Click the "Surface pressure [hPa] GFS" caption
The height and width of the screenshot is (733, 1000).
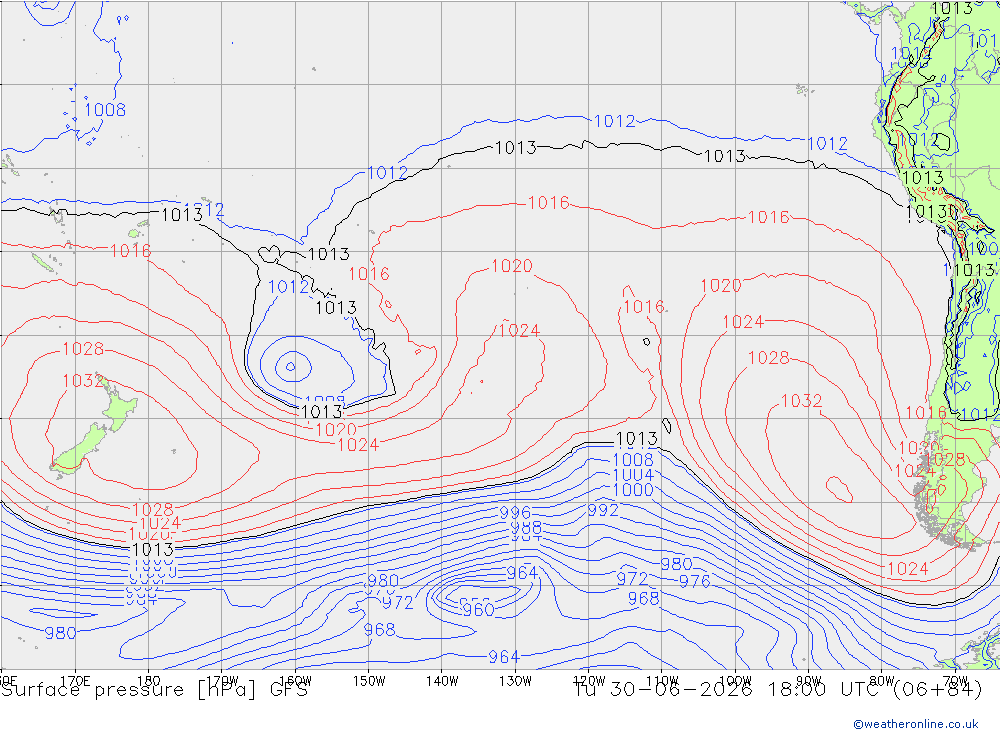pos(154,690)
